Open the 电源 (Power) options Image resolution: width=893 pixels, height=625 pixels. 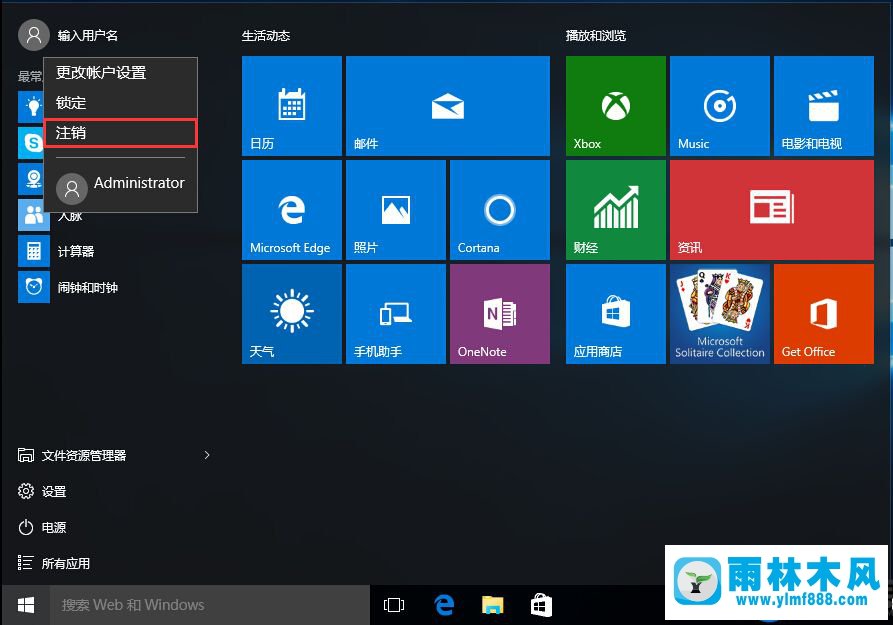[x=43, y=528]
